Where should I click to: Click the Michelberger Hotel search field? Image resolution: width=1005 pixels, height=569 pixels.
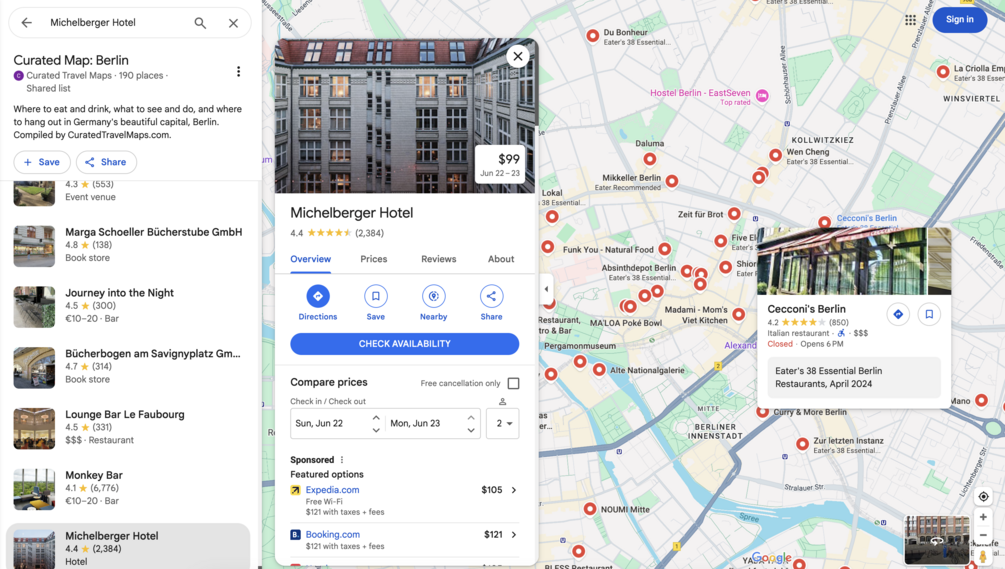point(115,22)
